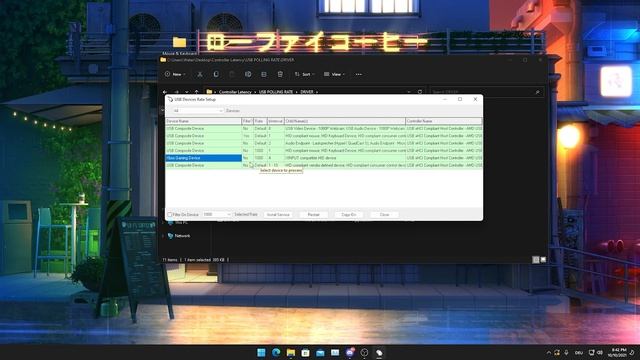Open the Mail app from the taskbar
640x360 pixels.
click(x=320, y=353)
